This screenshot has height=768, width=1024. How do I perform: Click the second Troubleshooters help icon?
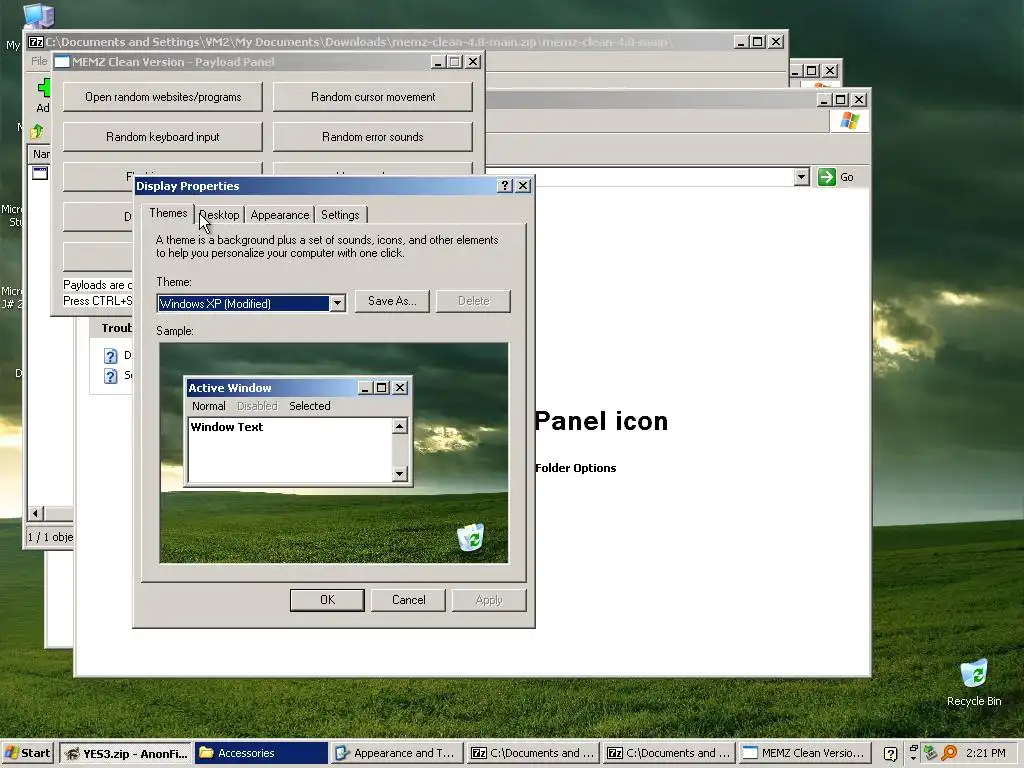pyautogui.click(x=110, y=376)
